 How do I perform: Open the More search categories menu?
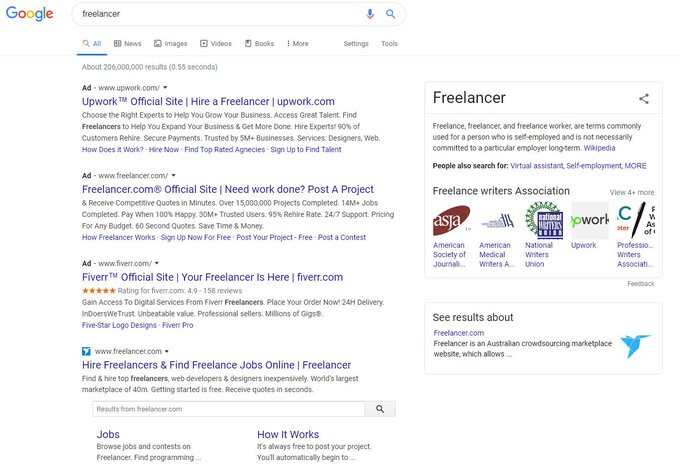click(298, 43)
